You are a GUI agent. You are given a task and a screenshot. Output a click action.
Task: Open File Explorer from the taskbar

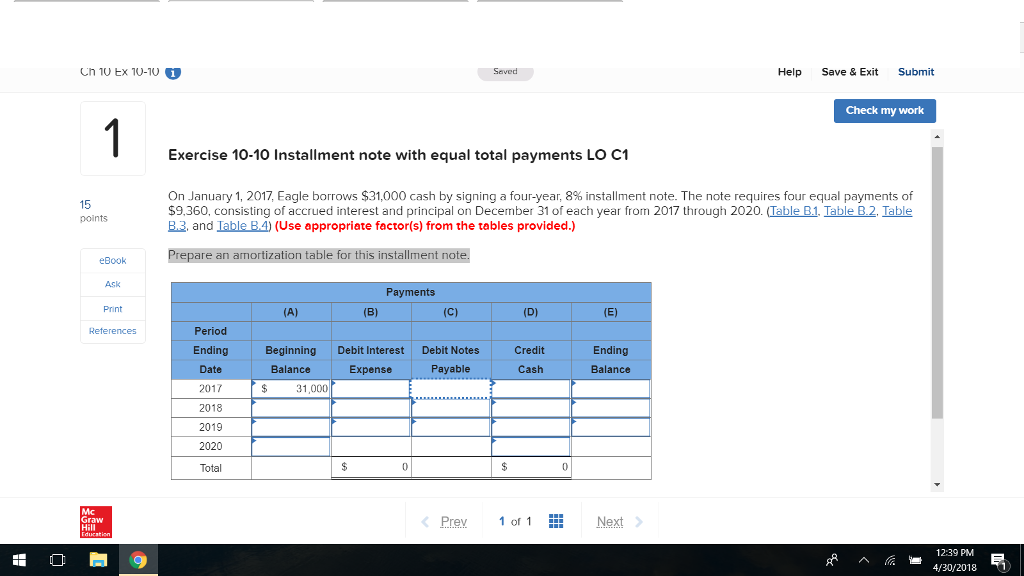97,560
